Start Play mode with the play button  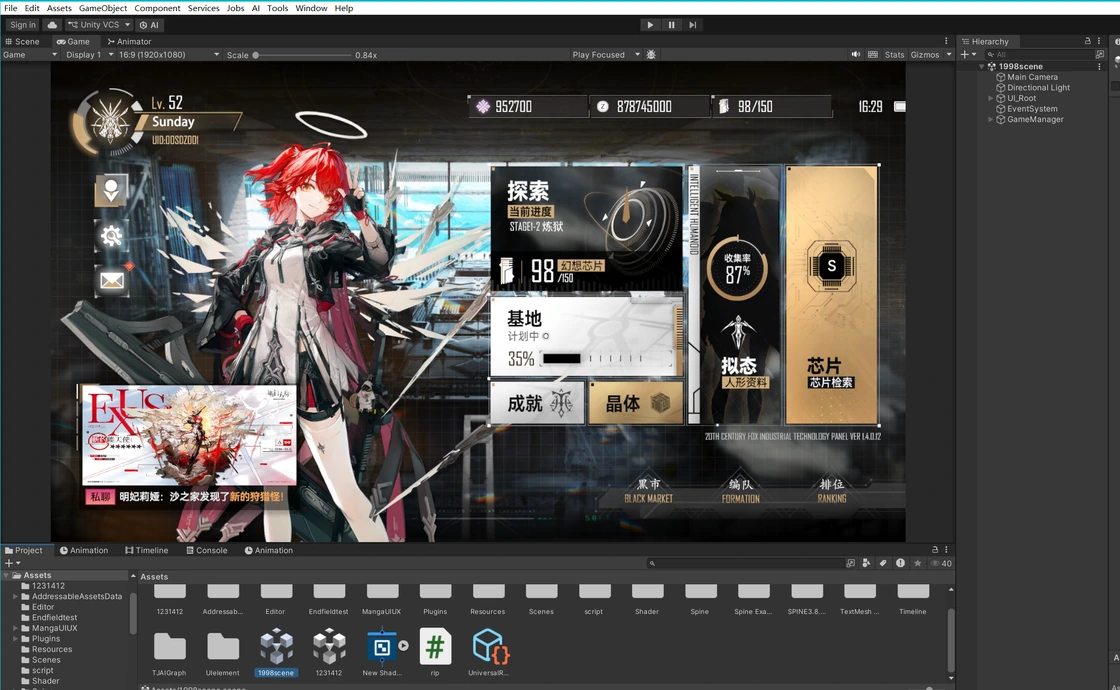coord(649,24)
